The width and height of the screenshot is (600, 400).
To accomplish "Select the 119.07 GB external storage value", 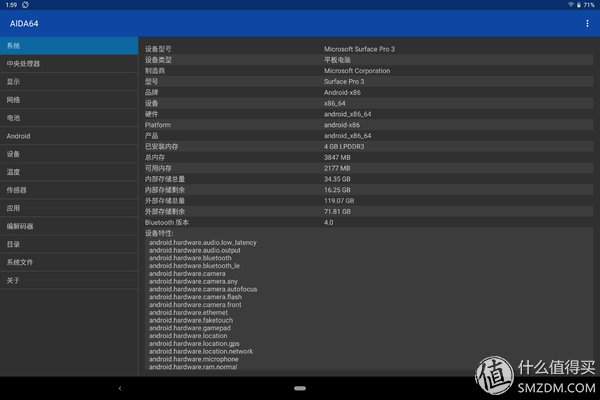I will [x=339, y=201].
